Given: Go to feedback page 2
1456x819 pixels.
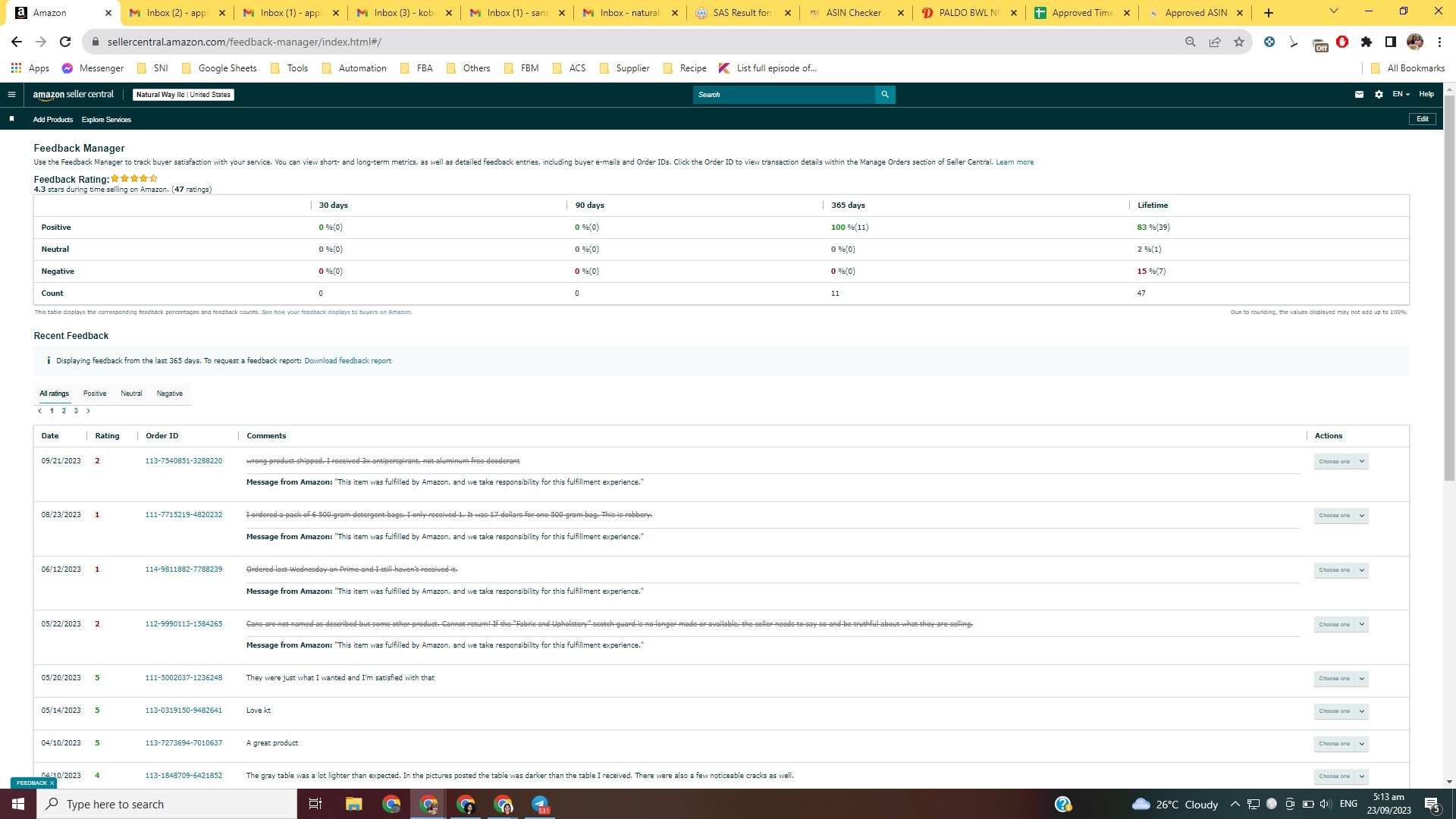Looking at the screenshot, I should [64, 411].
